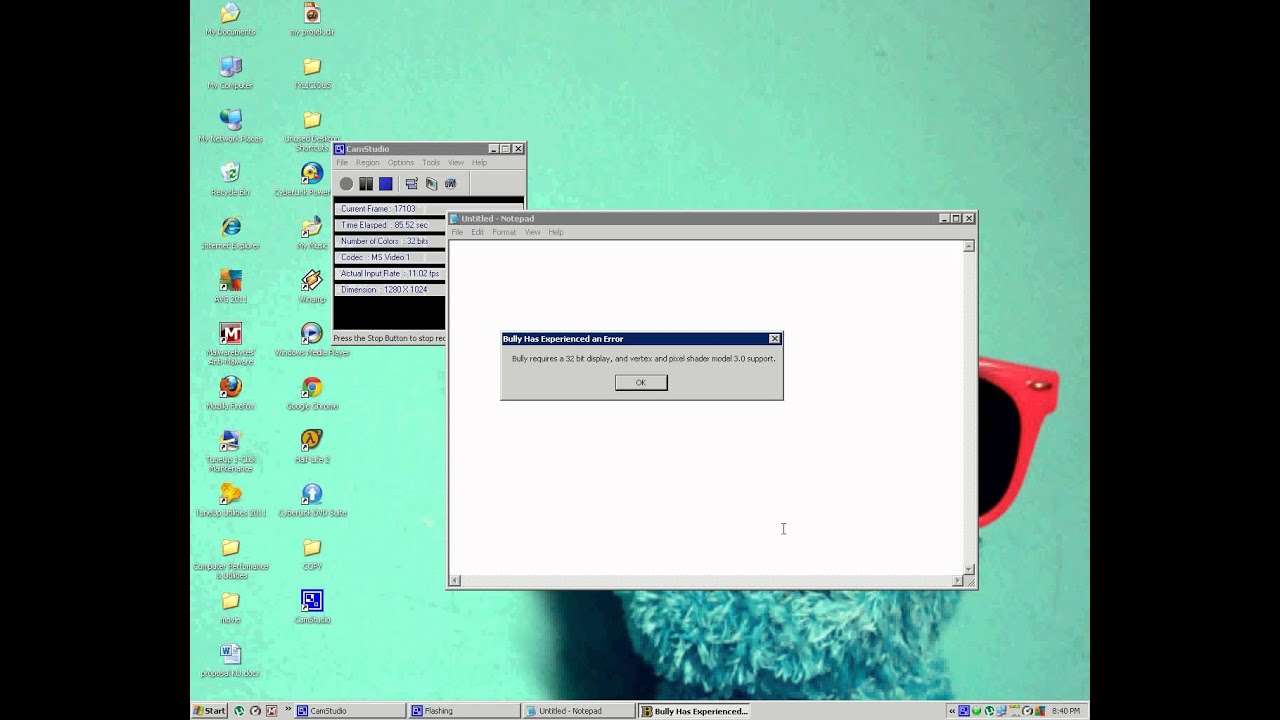Select TuneUp Utilities 2011 desktop icon
Screen dimensions: 1280x720
click(230, 500)
